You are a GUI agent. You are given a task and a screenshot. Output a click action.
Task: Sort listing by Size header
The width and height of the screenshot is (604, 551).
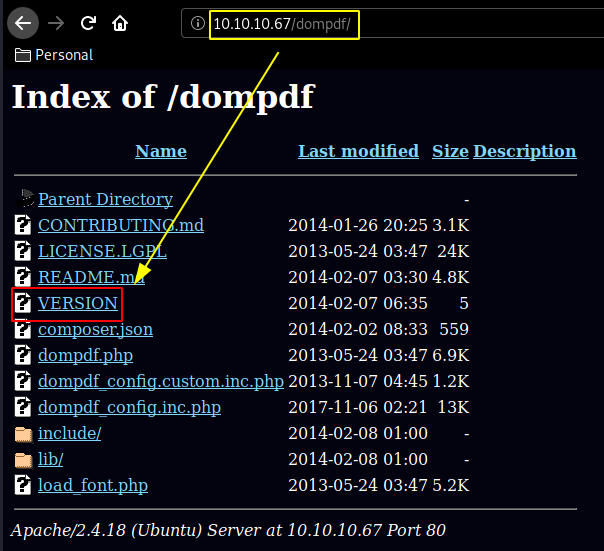pos(450,151)
